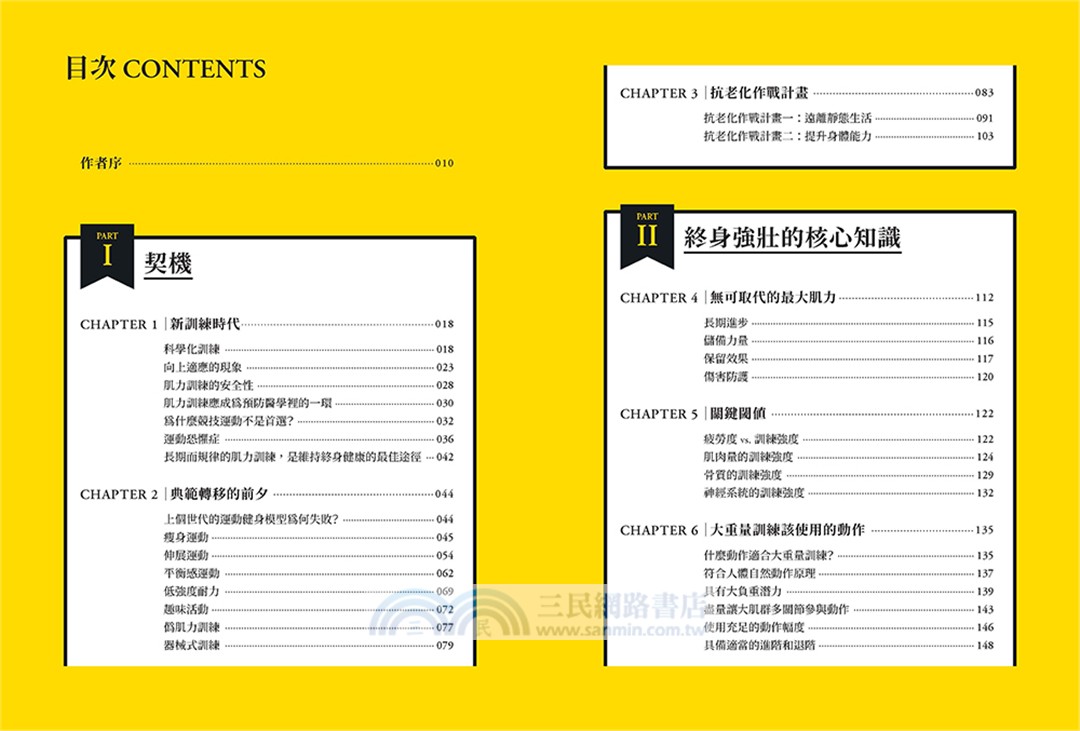Select the '神經系統的訓練強度' row
Viewport: 1080px width, 731px height.
[x=849, y=493]
